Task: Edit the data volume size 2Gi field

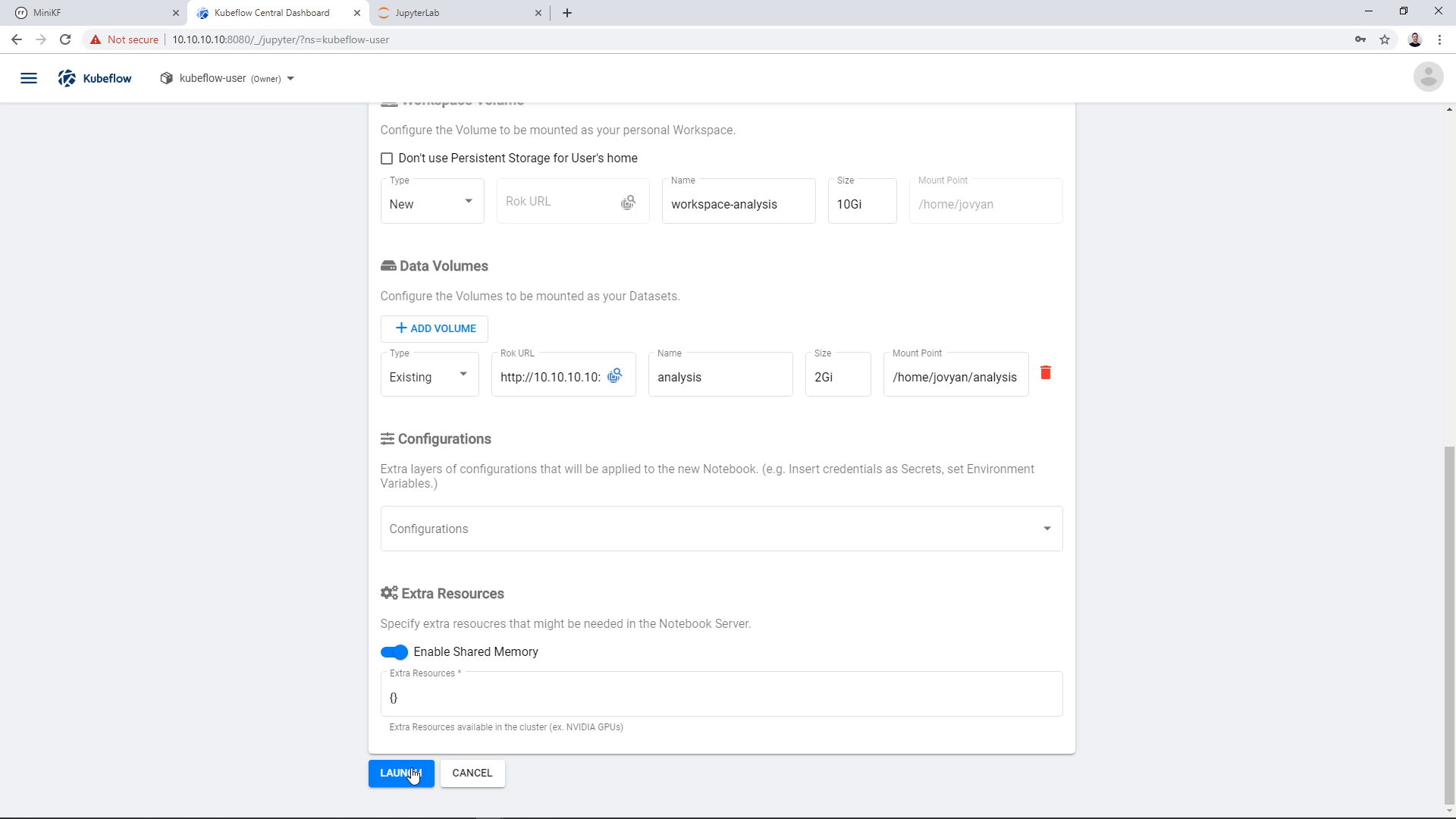Action: 838,374
